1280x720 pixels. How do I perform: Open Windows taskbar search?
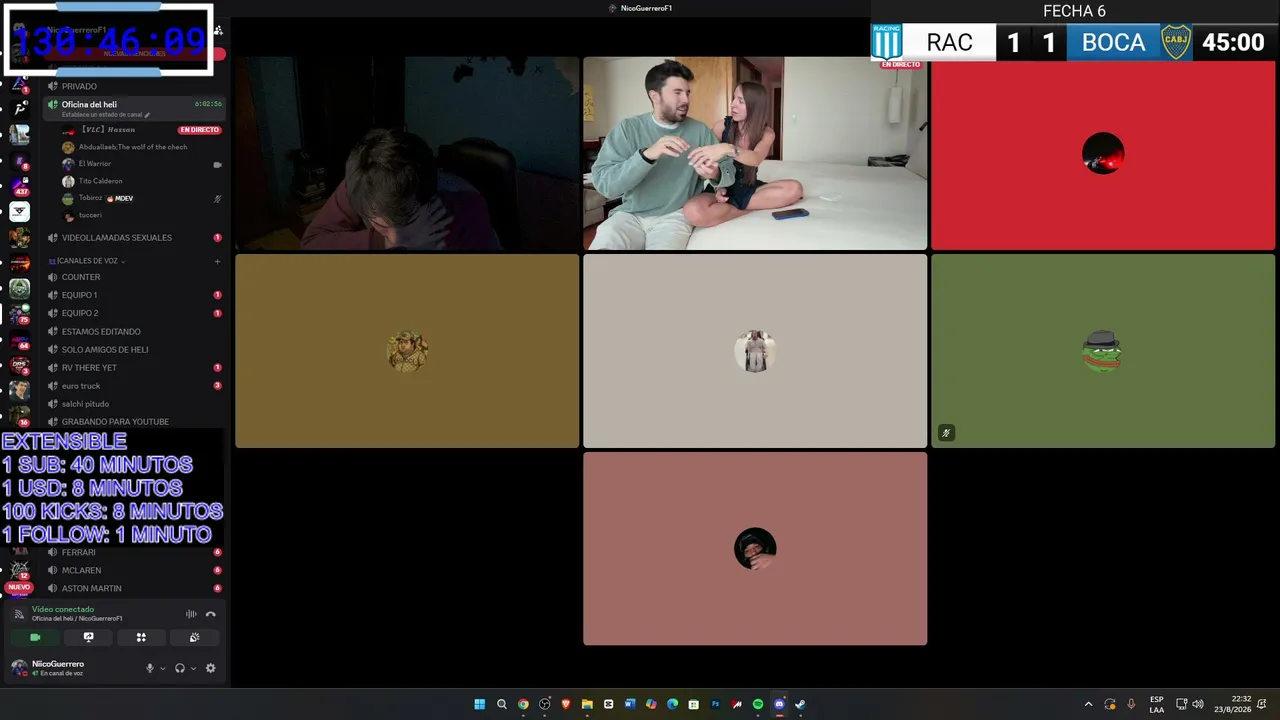click(502, 704)
